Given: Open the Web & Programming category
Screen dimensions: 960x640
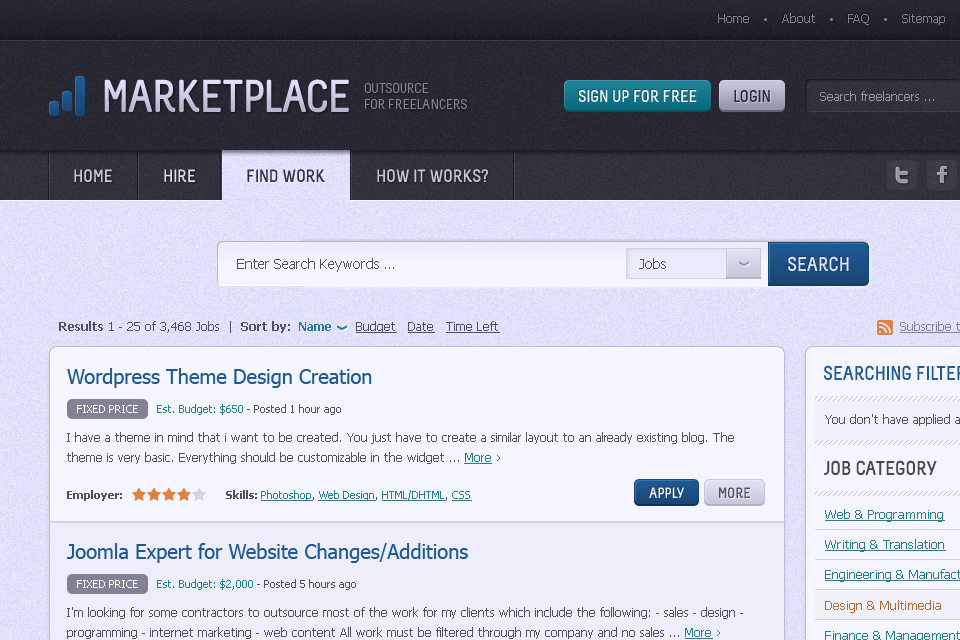Looking at the screenshot, I should (884, 514).
